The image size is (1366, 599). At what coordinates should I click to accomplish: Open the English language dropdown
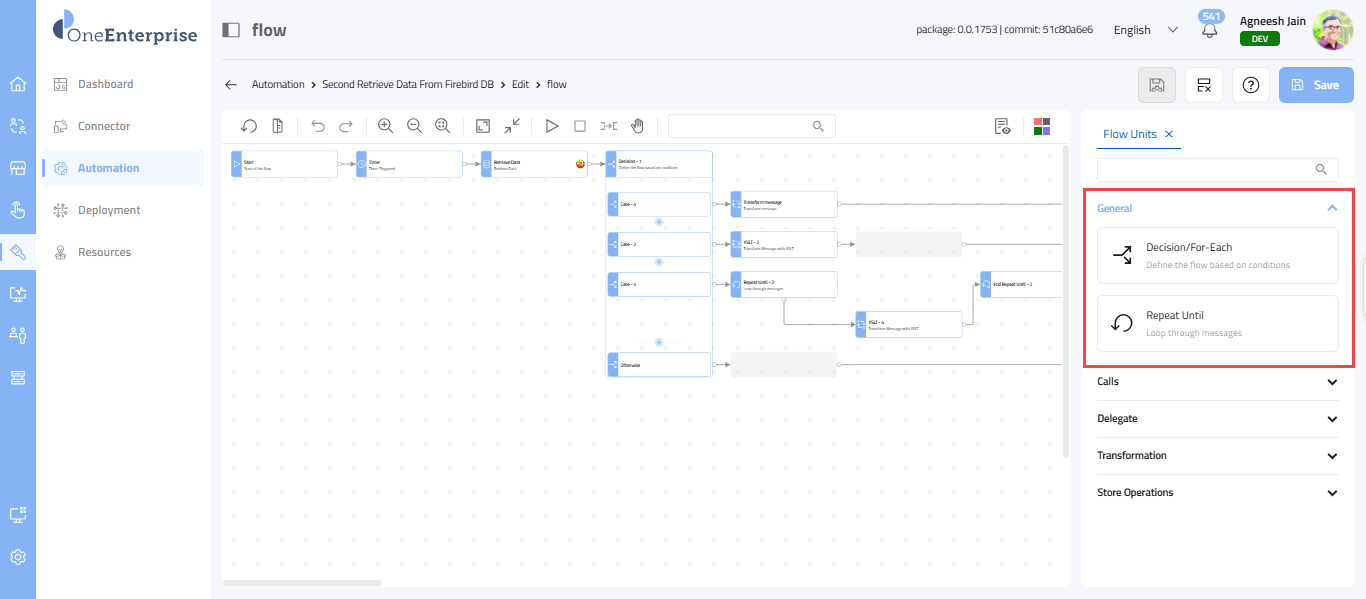click(1146, 30)
